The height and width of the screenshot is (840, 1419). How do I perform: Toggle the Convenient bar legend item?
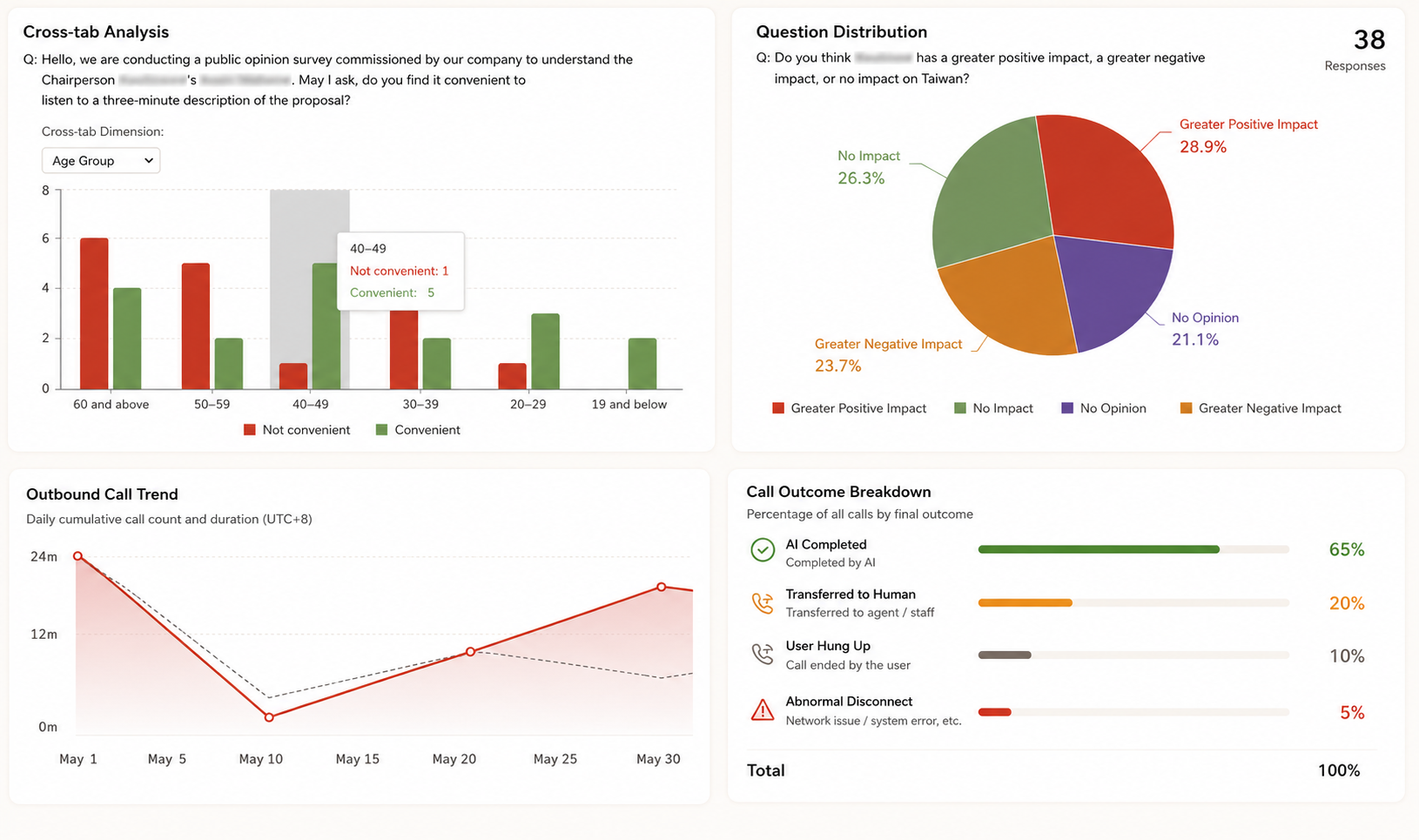tap(418, 430)
